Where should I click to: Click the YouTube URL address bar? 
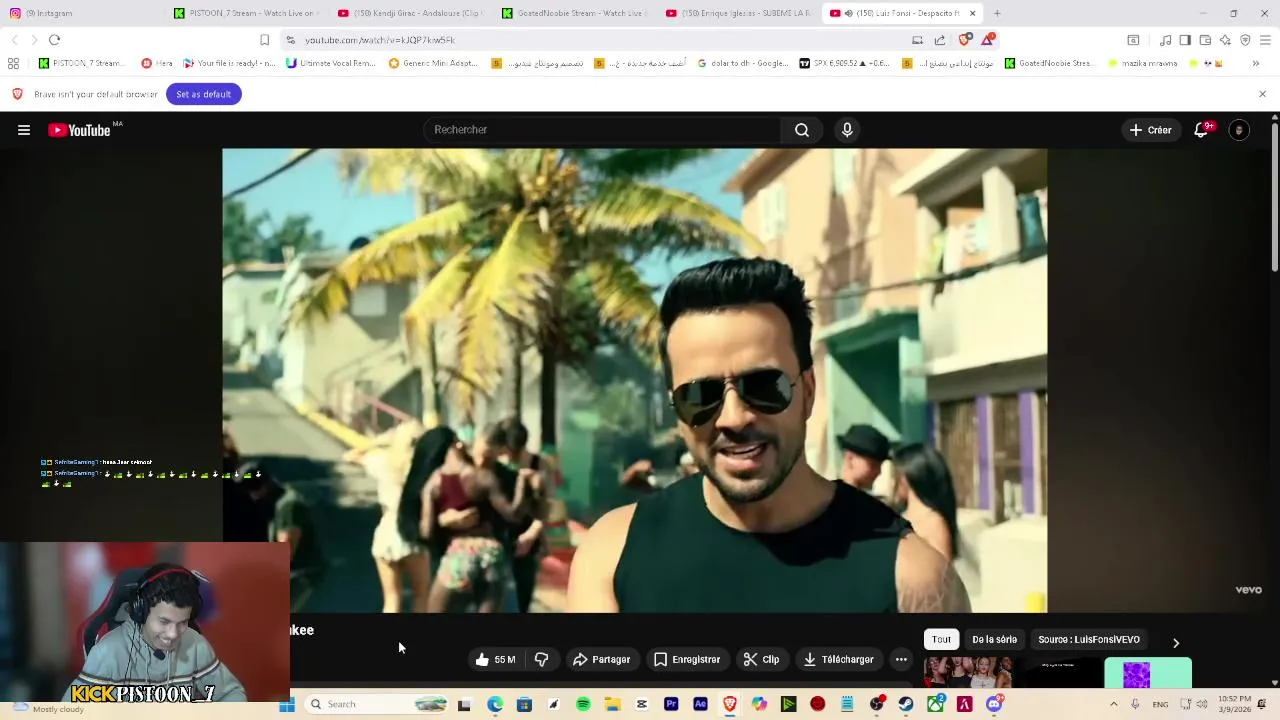600,40
